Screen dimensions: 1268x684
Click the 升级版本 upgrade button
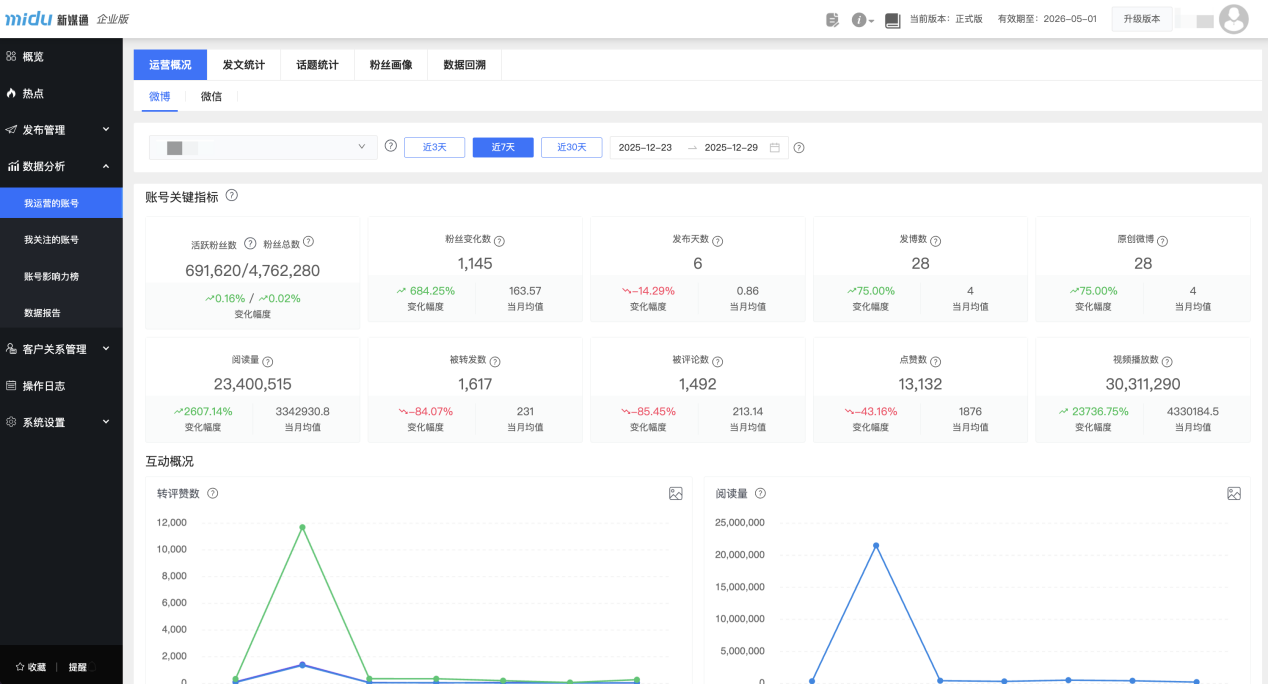pos(1140,18)
